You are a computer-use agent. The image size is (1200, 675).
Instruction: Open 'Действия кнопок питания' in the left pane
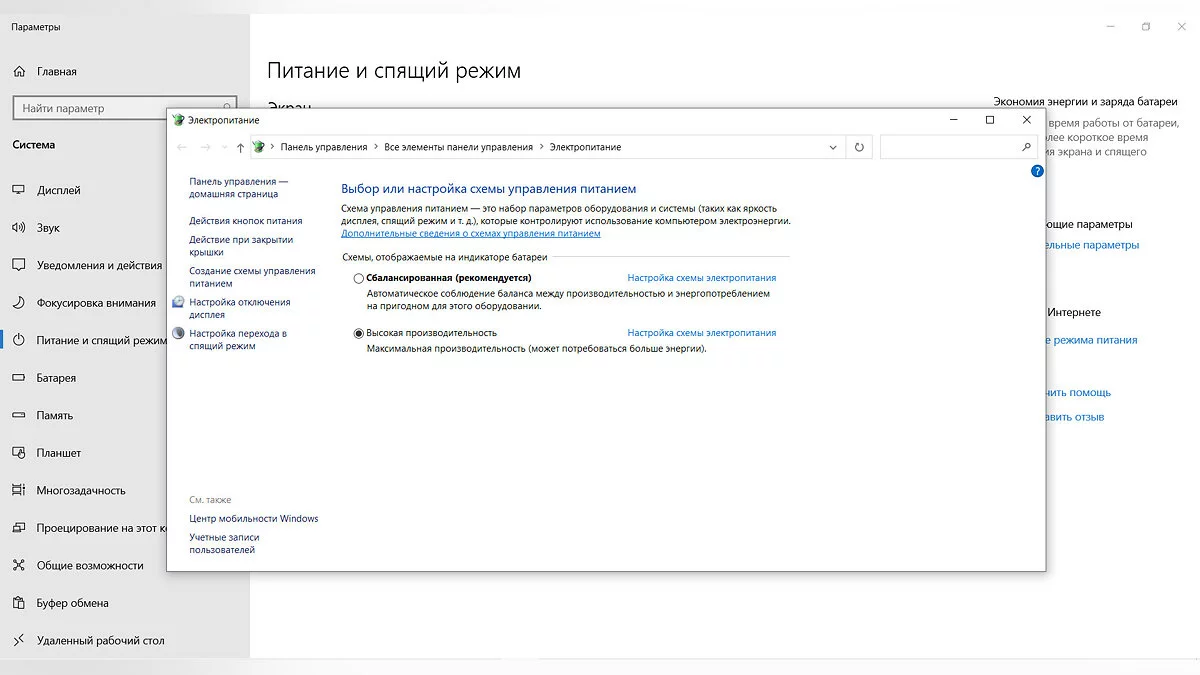pyautogui.click(x=245, y=221)
